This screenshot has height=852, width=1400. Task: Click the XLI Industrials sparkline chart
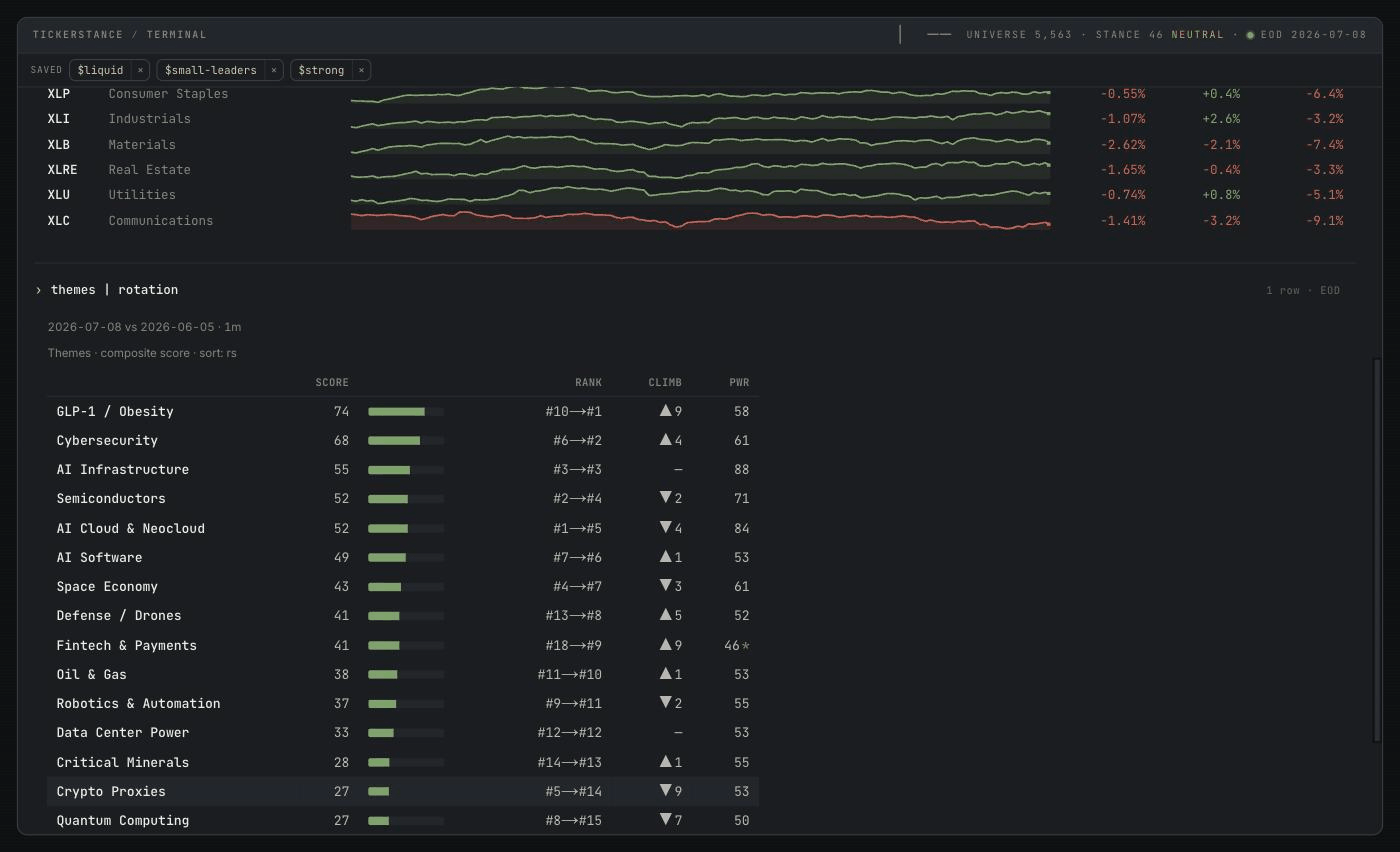tap(700, 119)
